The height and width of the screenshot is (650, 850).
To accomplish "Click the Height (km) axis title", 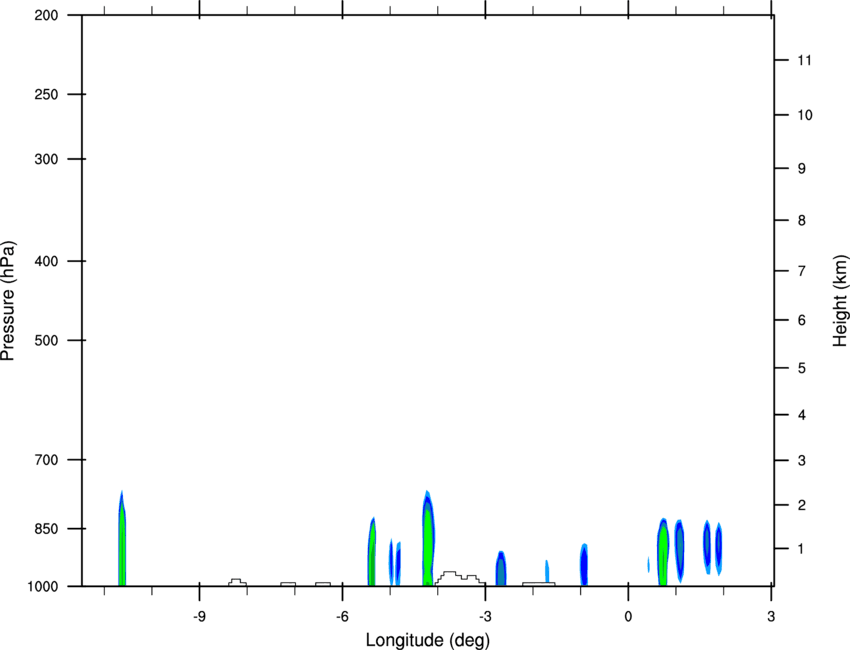I will 841,301.
